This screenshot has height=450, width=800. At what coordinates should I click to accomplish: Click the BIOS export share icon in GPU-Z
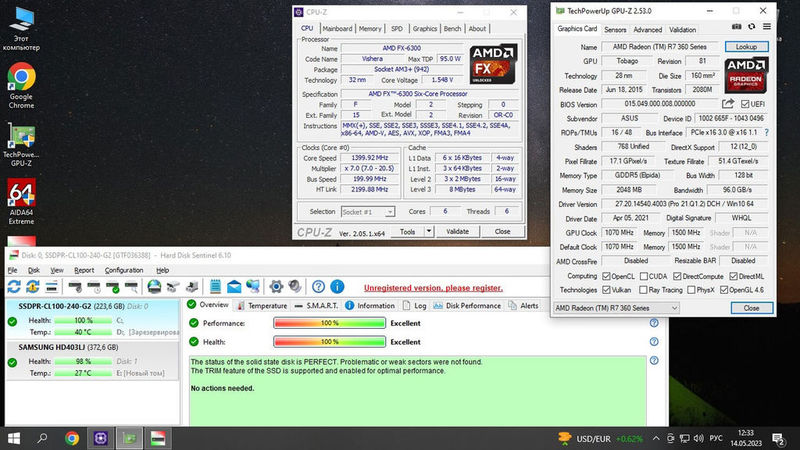pyautogui.click(x=728, y=104)
